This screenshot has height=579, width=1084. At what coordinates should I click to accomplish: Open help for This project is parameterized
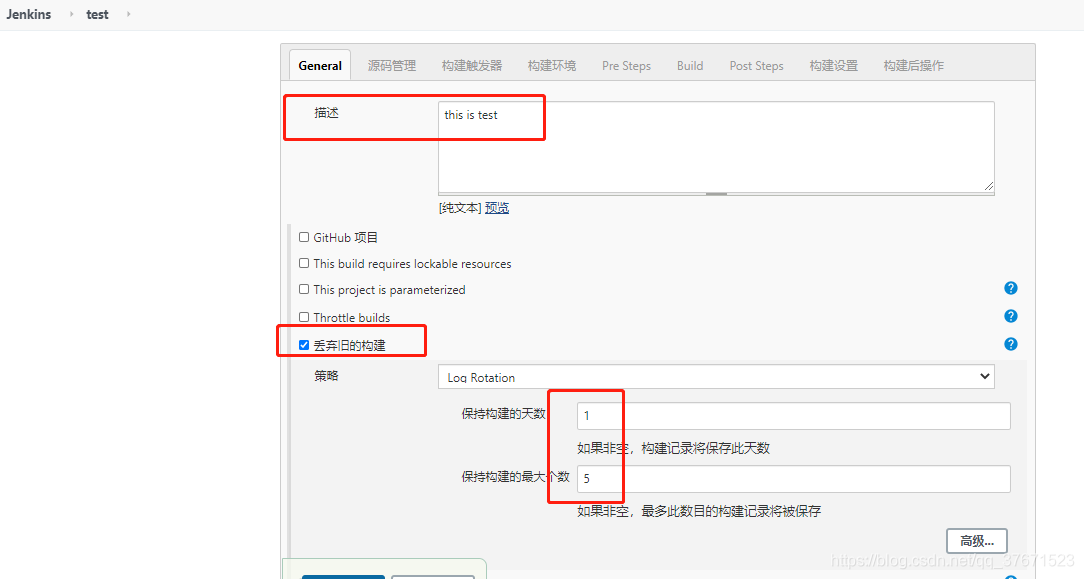click(1011, 288)
